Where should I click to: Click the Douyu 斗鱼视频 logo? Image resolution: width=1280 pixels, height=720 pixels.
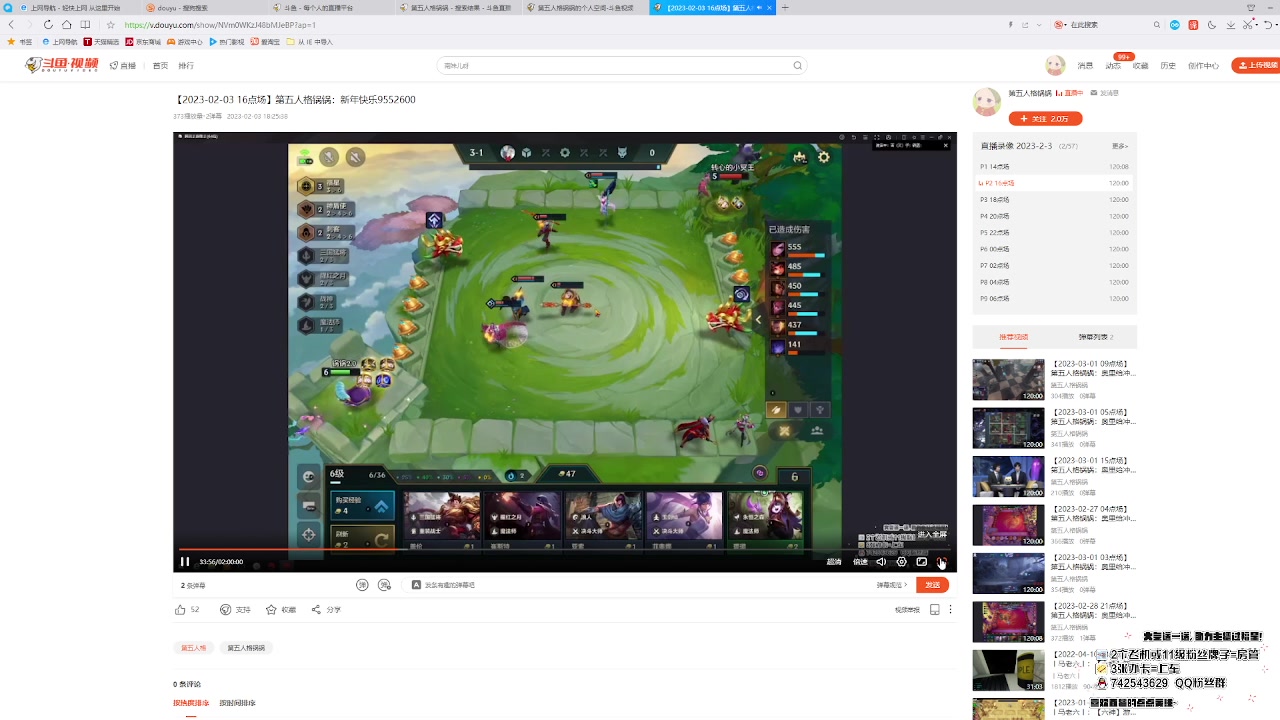coord(62,65)
